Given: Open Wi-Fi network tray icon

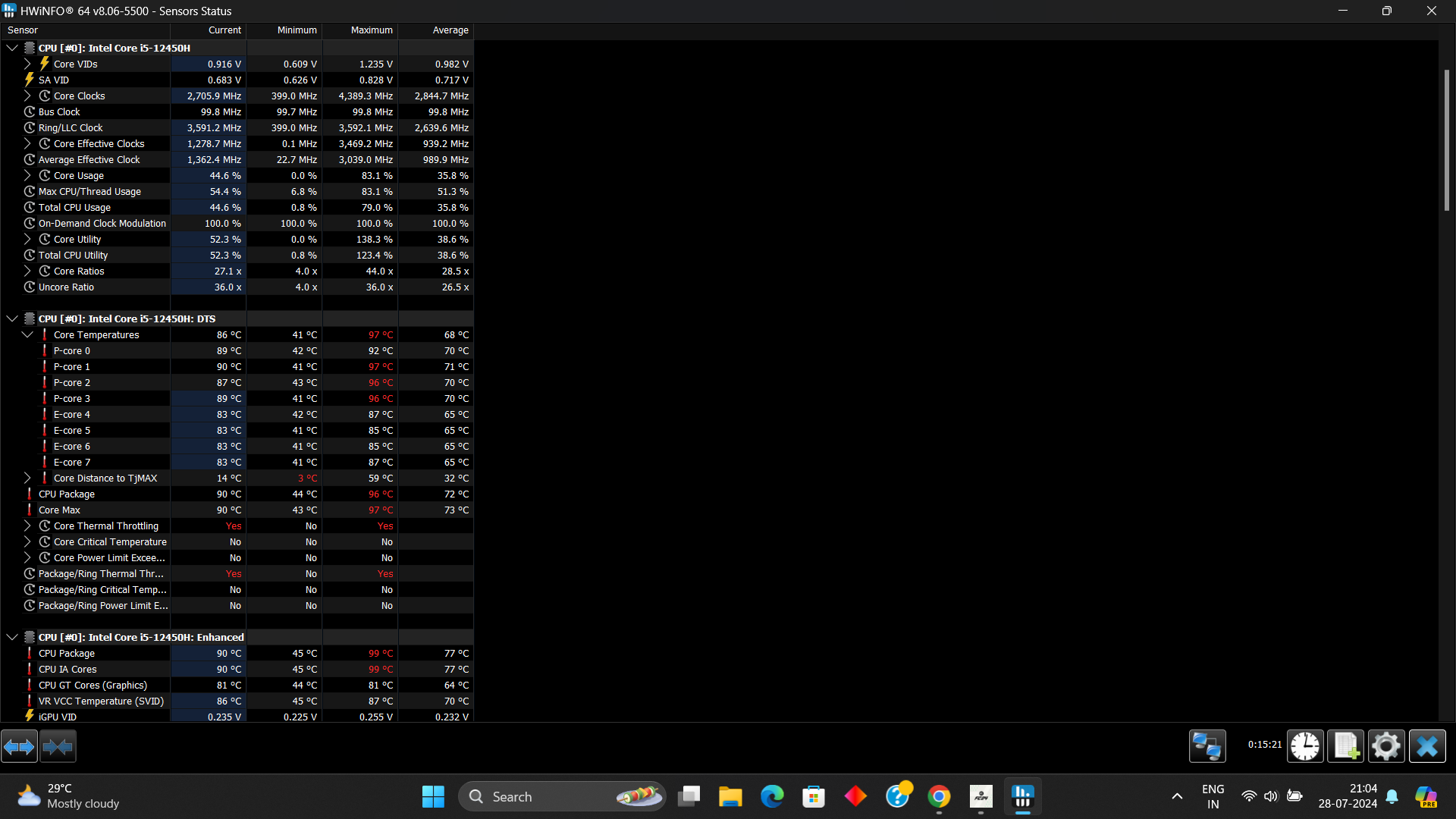Looking at the screenshot, I should pyautogui.click(x=1248, y=796).
